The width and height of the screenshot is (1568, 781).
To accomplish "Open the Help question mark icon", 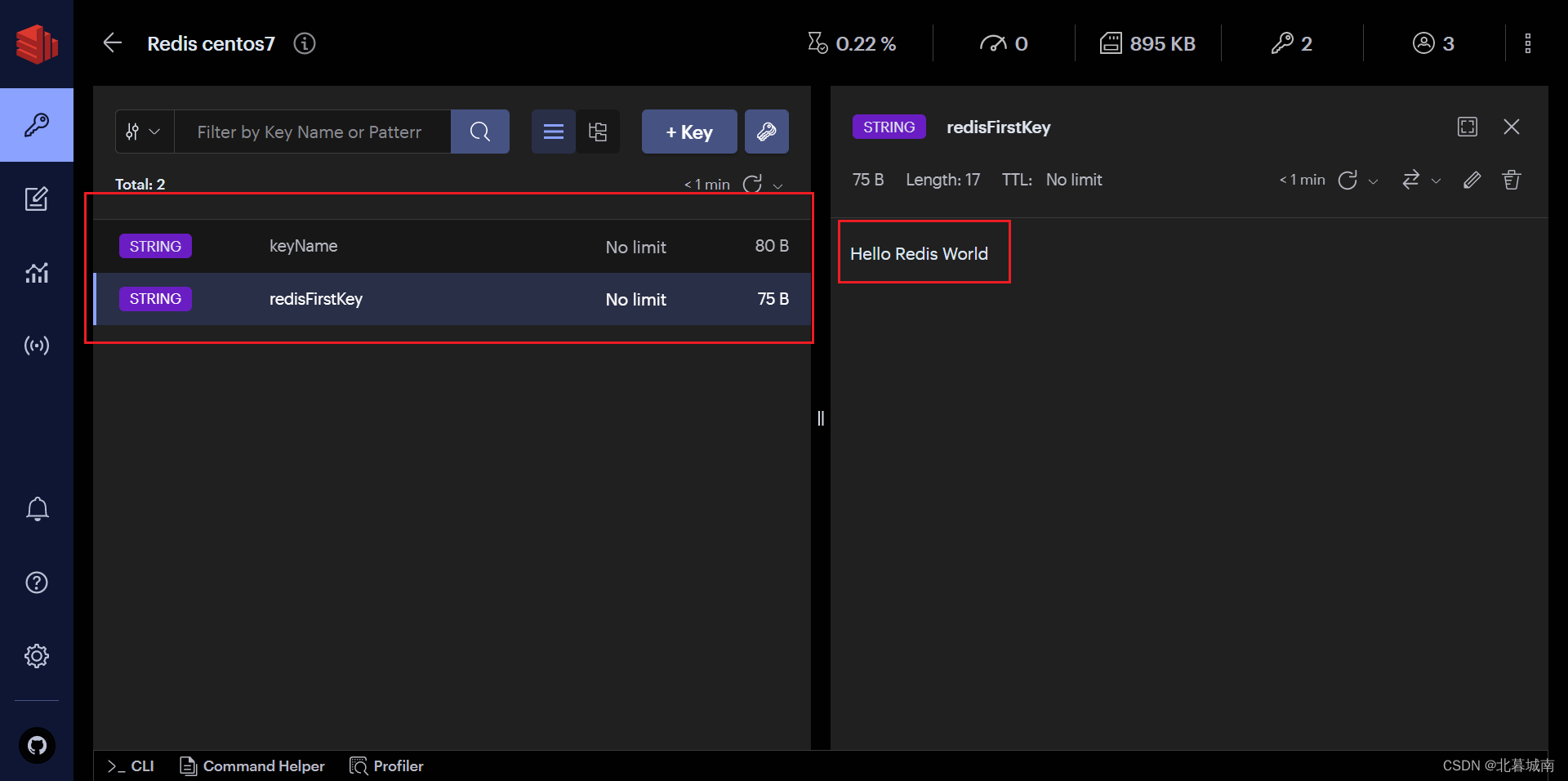I will coord(37,582).
